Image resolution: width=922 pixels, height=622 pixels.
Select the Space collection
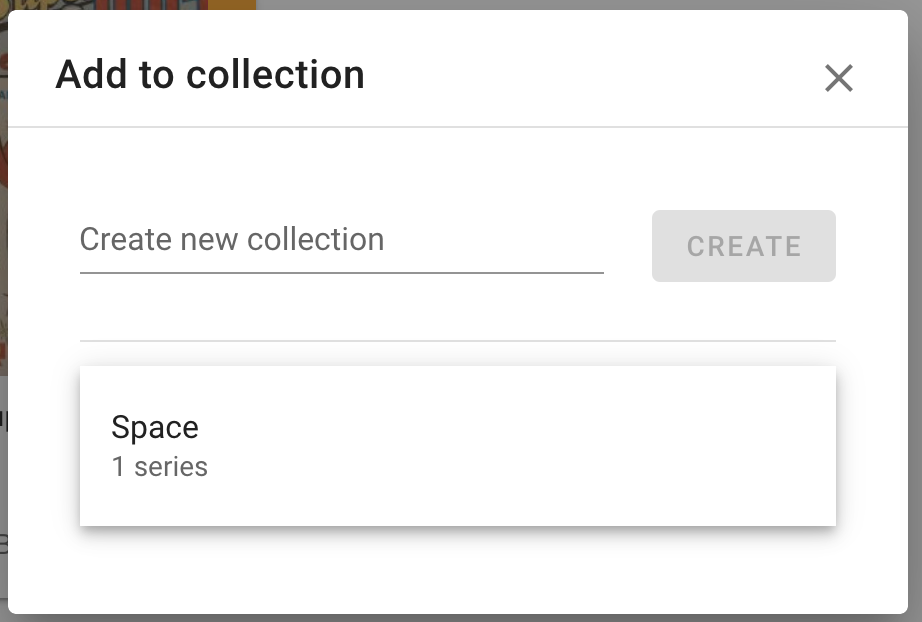pos(457,445)
